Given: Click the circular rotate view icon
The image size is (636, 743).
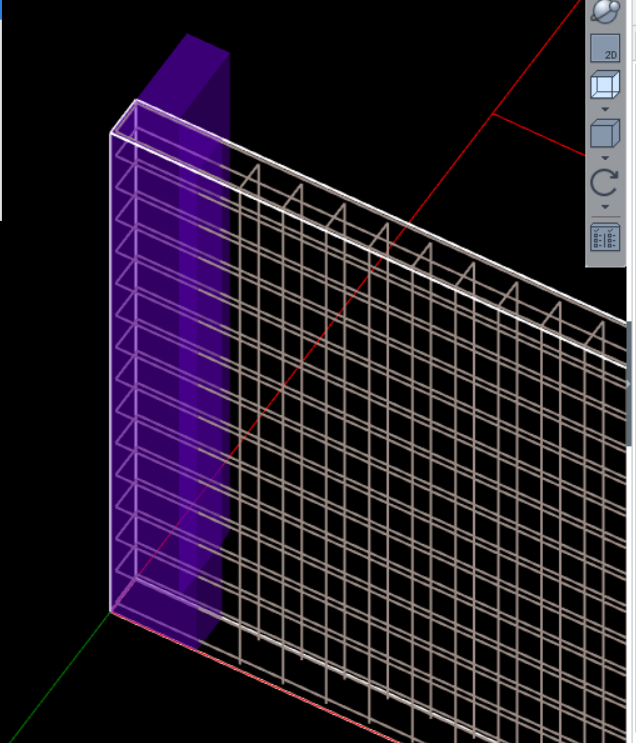Looking at the screenshot, I should 605,183.
